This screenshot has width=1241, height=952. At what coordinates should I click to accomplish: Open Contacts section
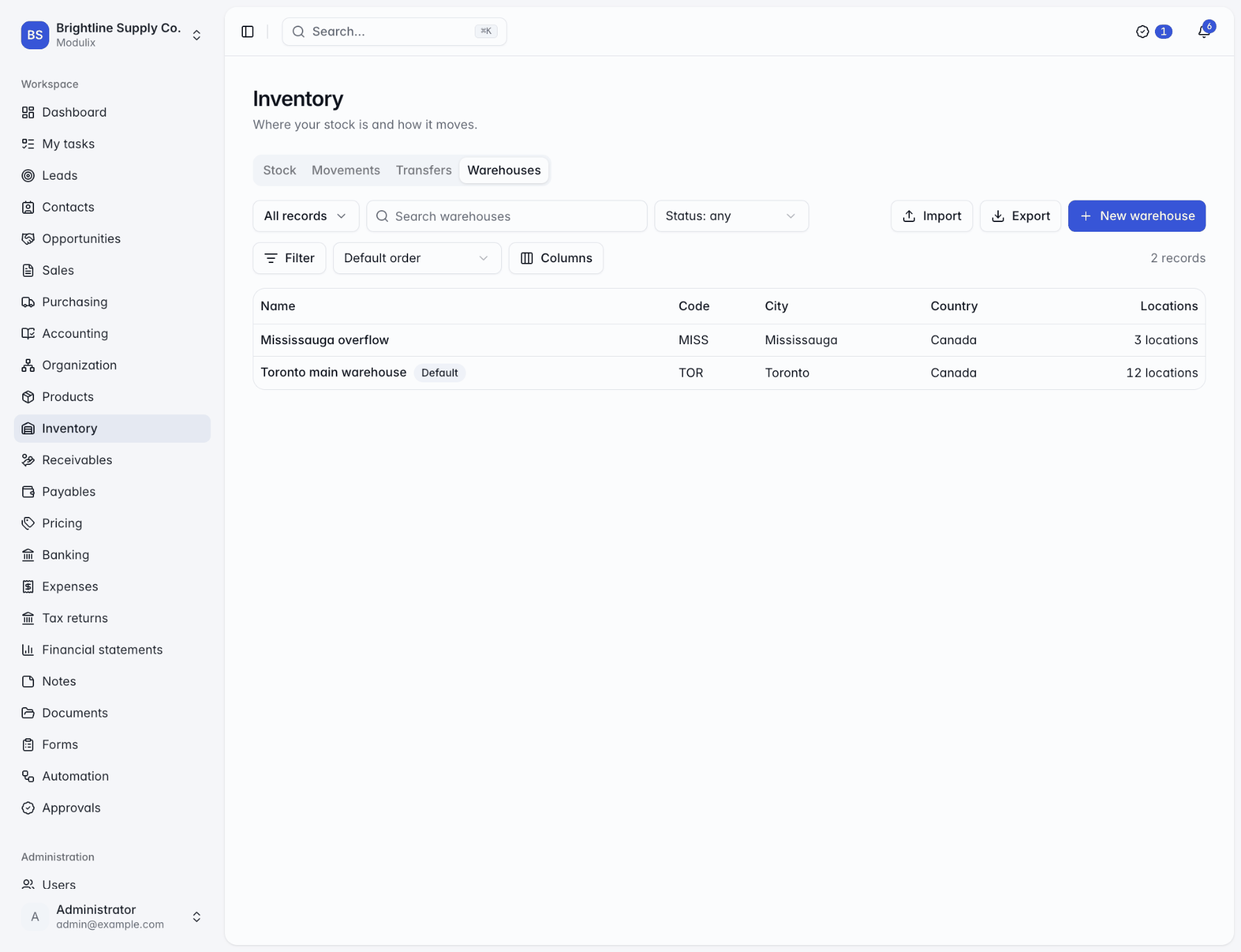(112, 207)
